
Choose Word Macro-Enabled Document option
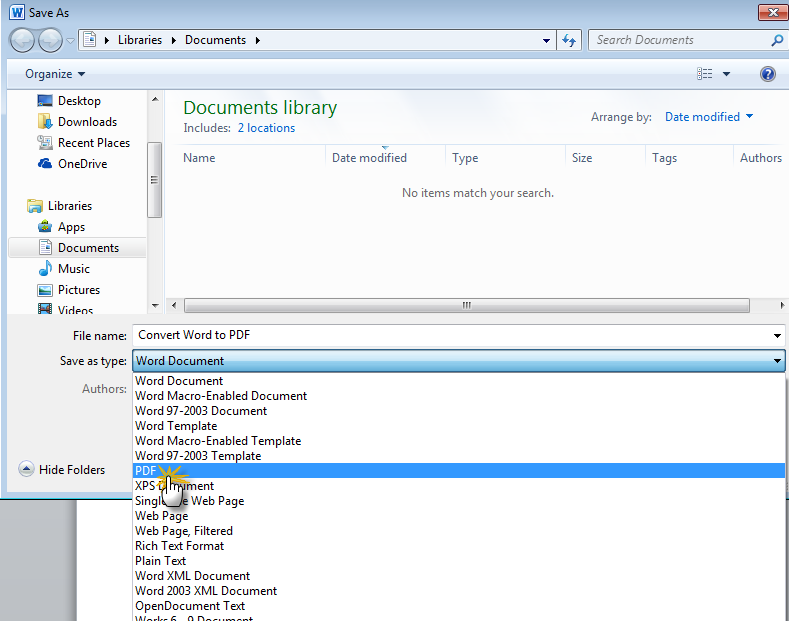pyautogui.click(x=459, y=396)
